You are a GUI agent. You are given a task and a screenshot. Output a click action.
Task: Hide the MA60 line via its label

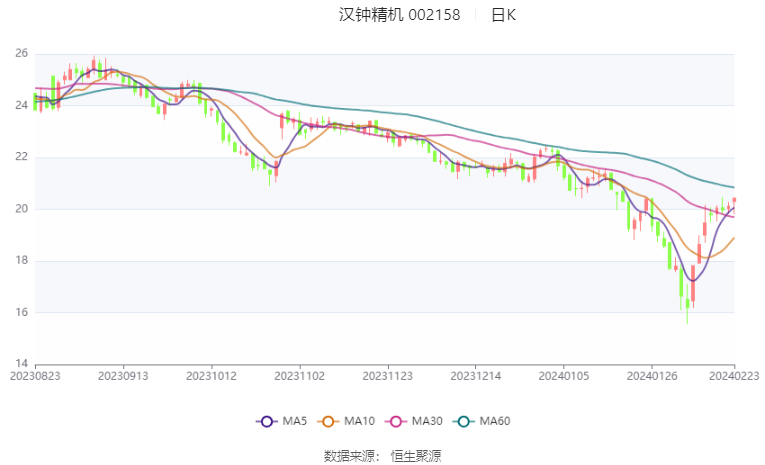pos(495,421)
